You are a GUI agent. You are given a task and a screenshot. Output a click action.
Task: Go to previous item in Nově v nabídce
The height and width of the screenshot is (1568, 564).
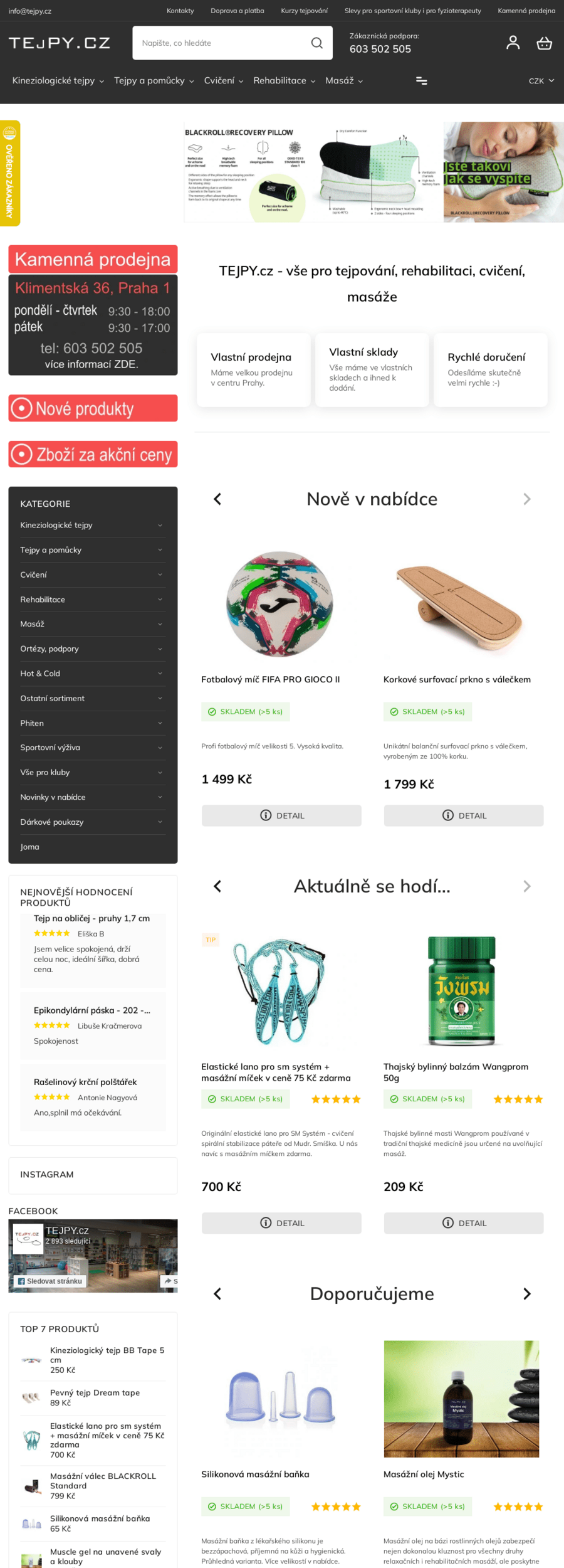pos(217,499)
